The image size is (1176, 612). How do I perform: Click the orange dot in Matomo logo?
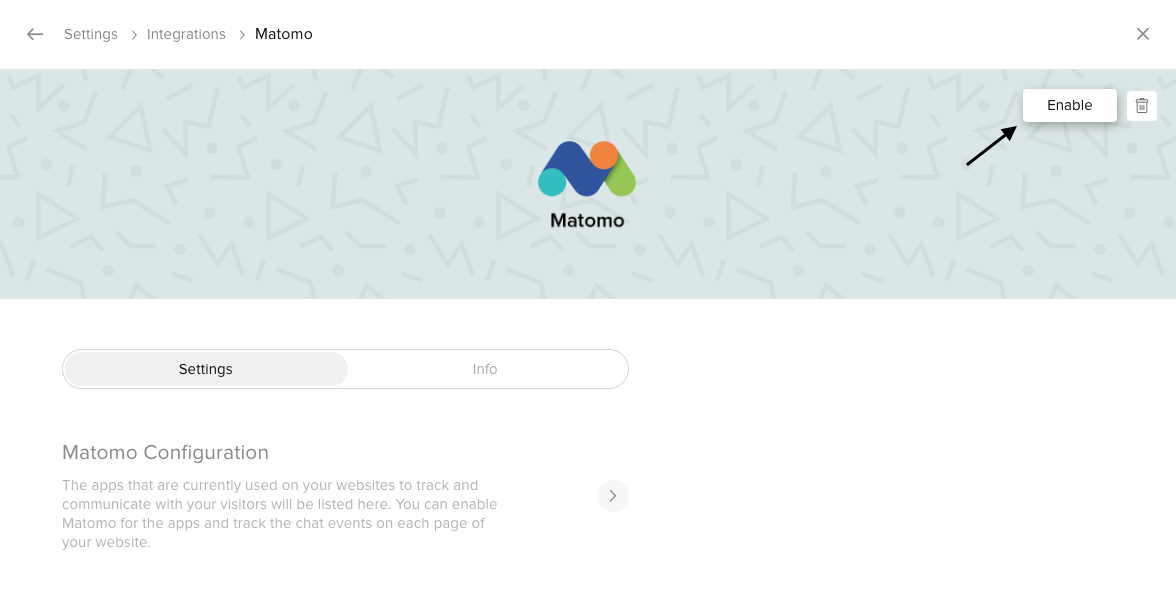coord(603,155)
